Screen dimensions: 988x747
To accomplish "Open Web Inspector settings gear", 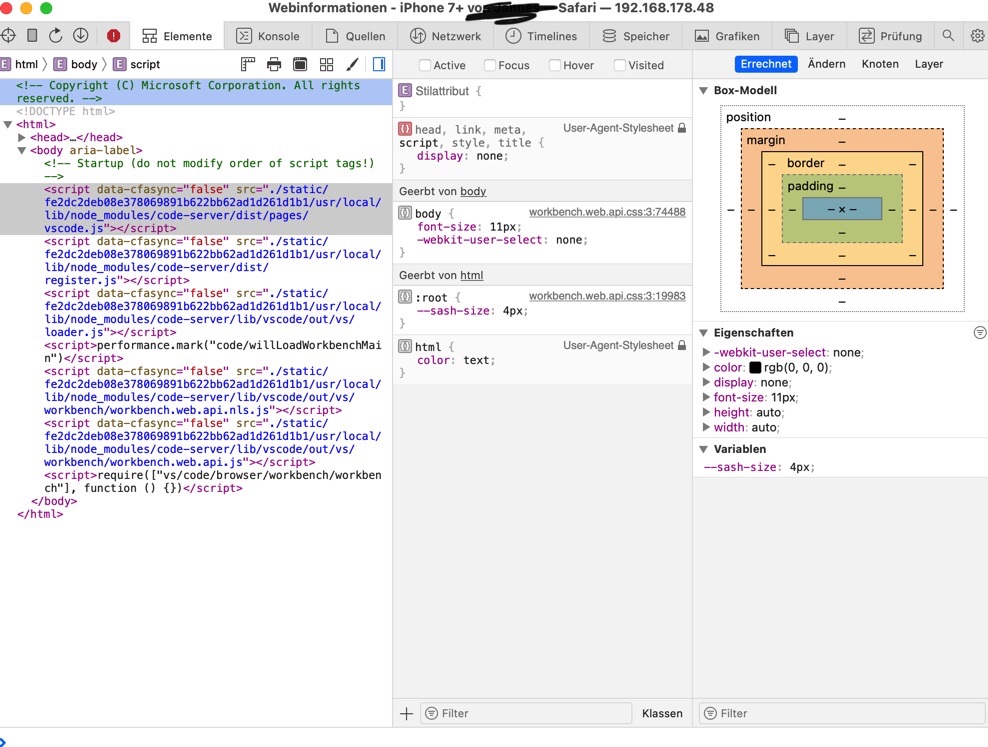I will 977,36.
